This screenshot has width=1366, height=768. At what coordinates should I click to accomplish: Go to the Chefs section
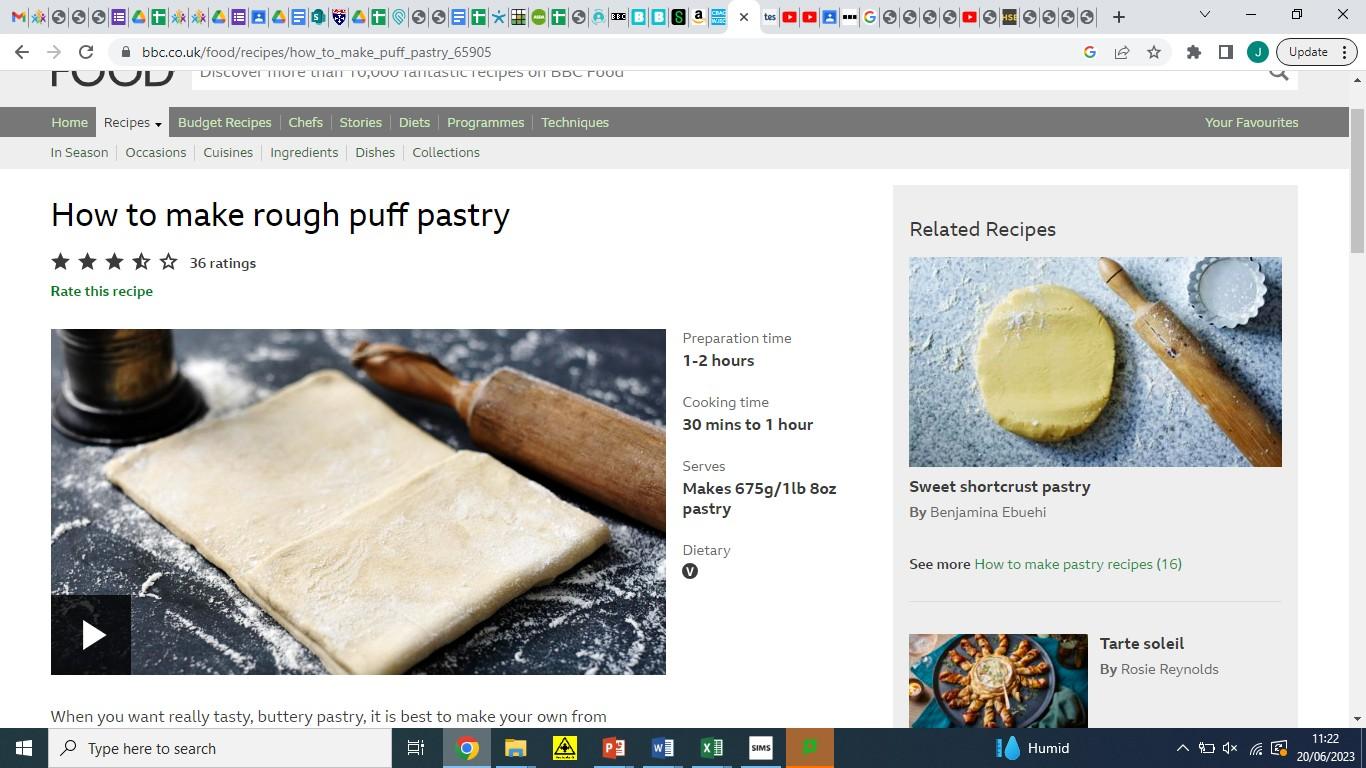(x=306, y=122)
